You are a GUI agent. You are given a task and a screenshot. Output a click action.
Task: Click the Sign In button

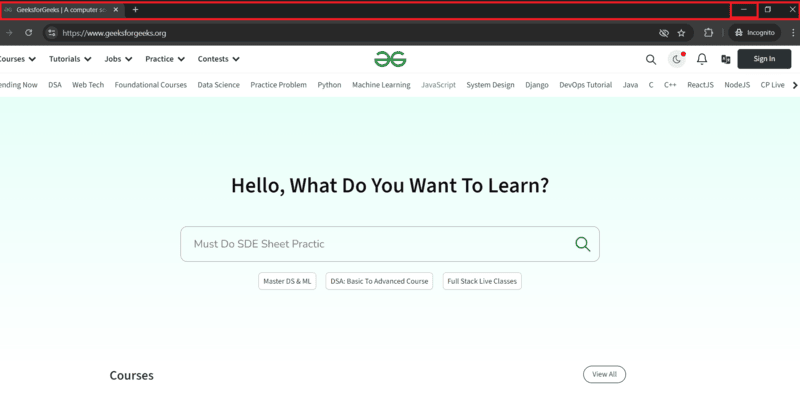[764, 59]
